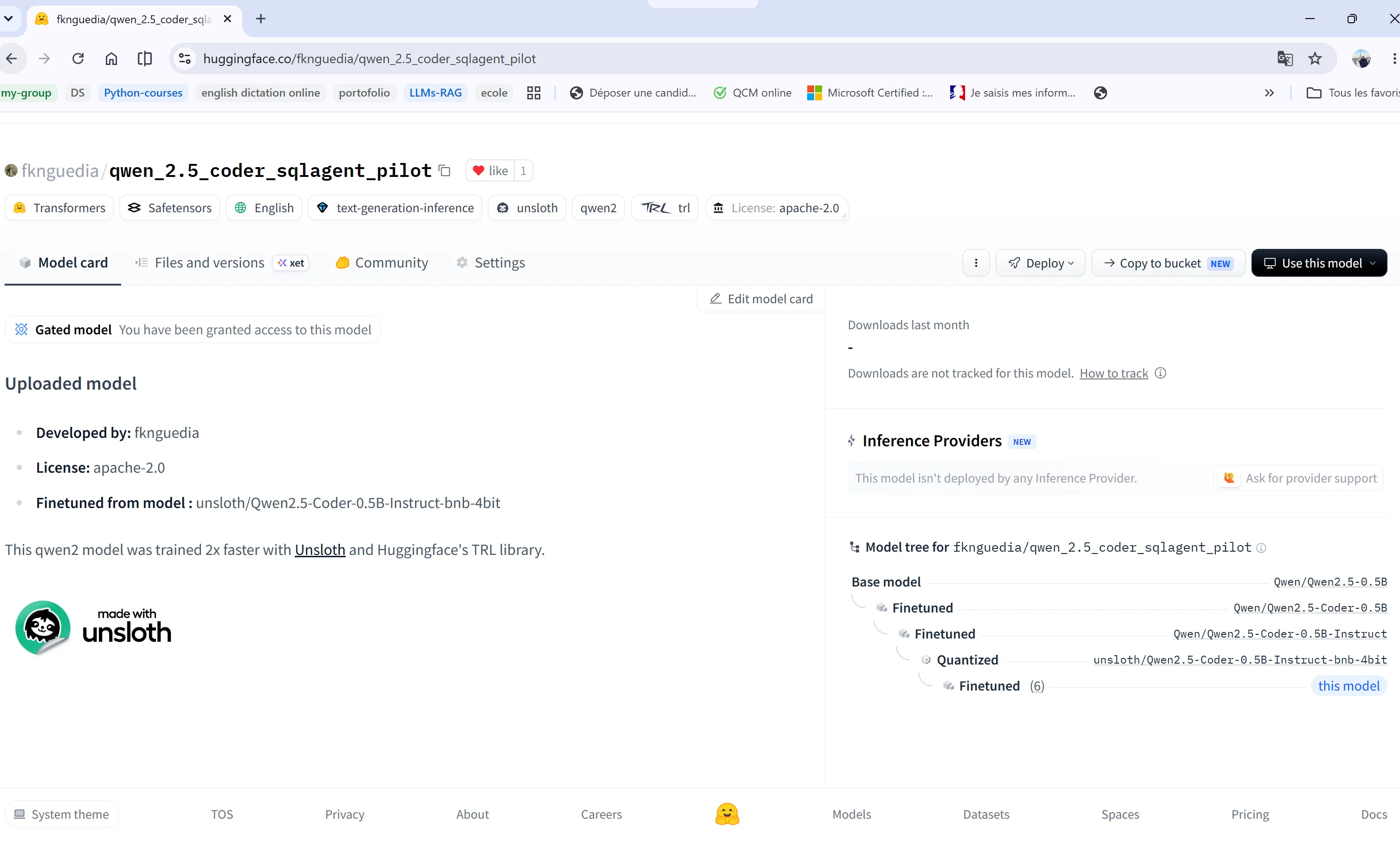The image size is (1400, 847).
Task: Go back with the browser arrow
Action: (x=11, y=59)
